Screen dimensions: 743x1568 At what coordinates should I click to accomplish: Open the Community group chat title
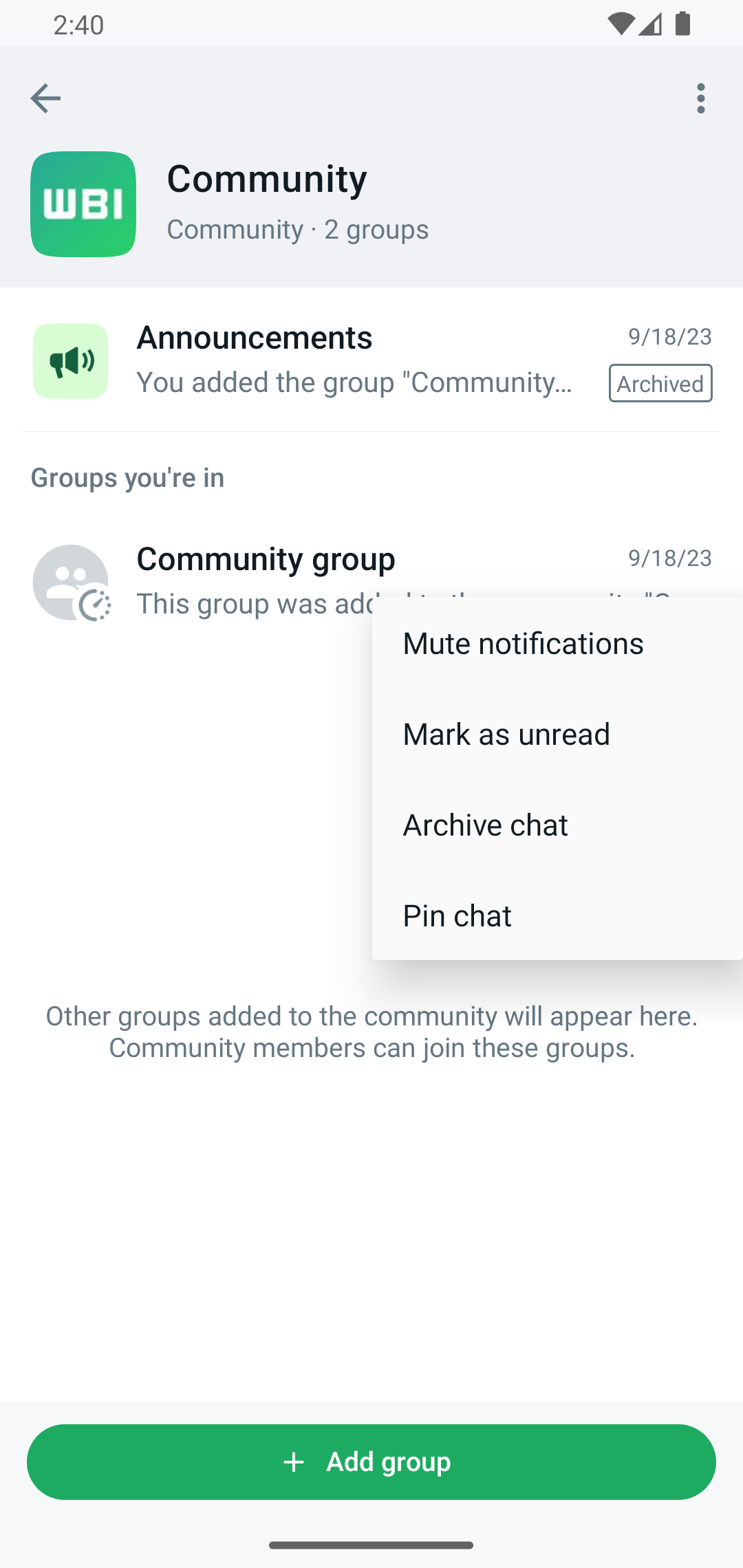266,558
